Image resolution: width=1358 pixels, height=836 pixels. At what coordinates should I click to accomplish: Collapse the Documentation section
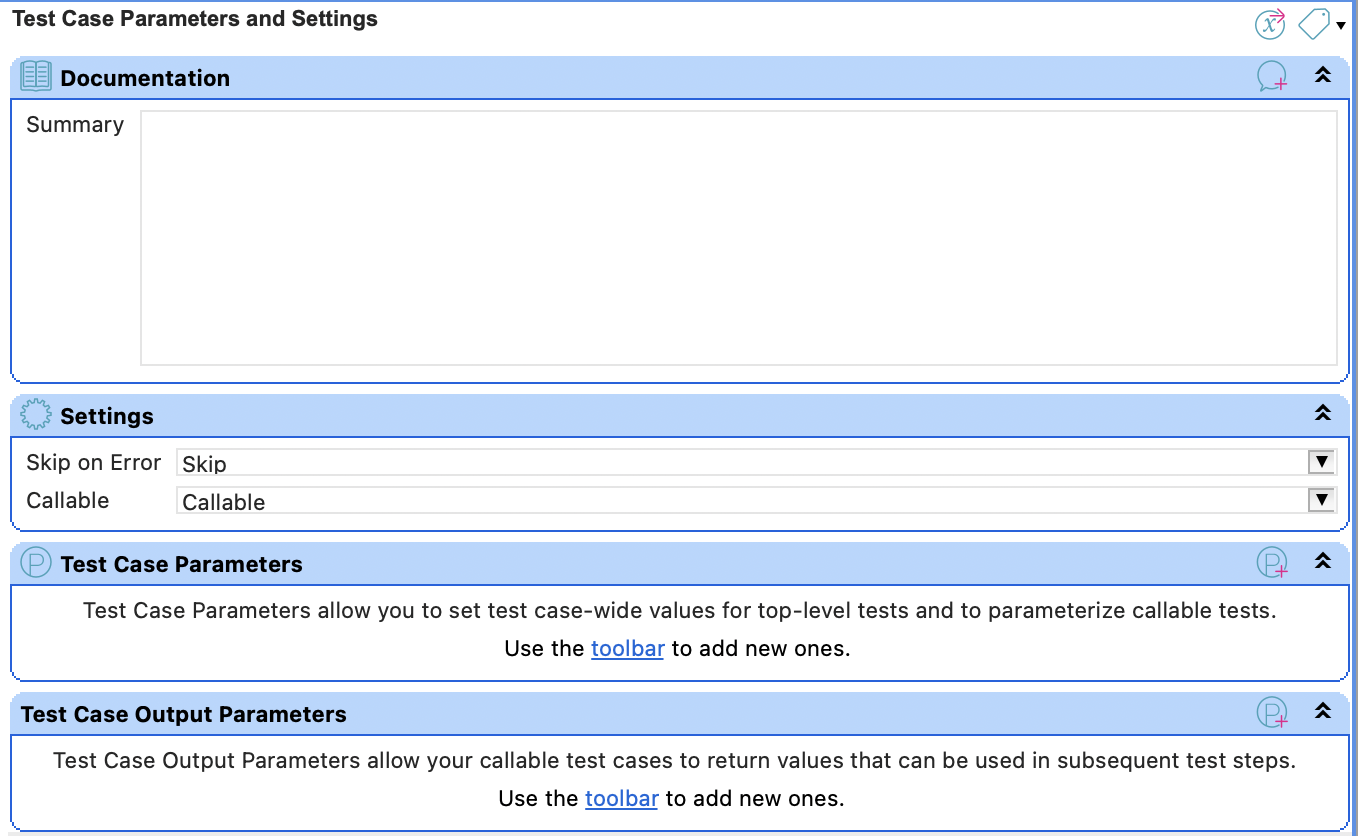tap(1322, 75)
